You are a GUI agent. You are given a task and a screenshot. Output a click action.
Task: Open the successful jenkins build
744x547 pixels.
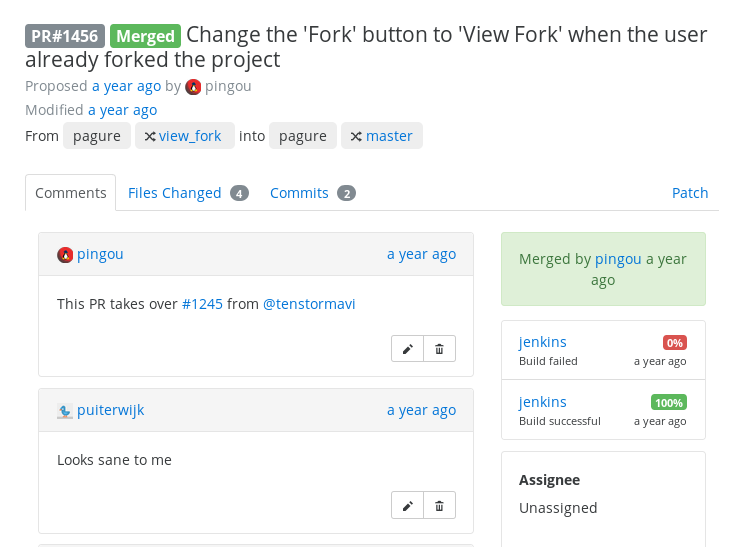tap(543, 402)
